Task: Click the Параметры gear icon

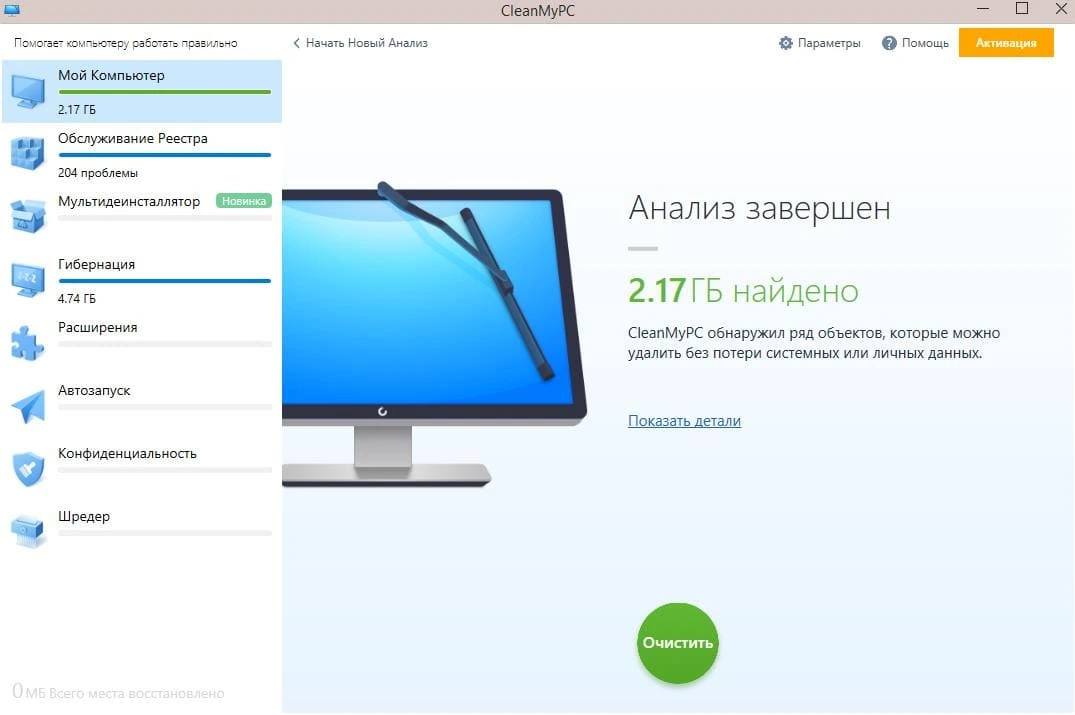Action: pyautogui.click(x=786, y=43)
